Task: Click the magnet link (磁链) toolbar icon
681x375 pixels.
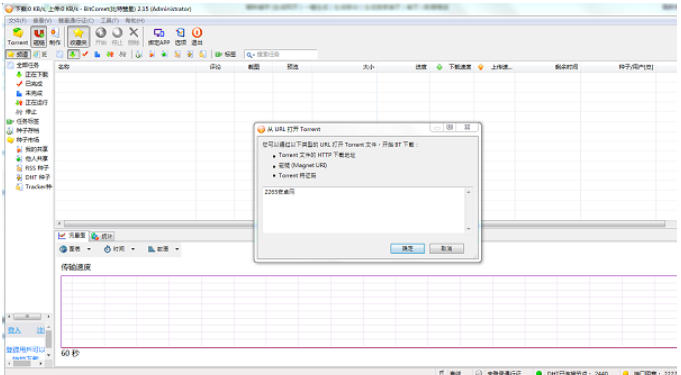Action: click(39, 37)
